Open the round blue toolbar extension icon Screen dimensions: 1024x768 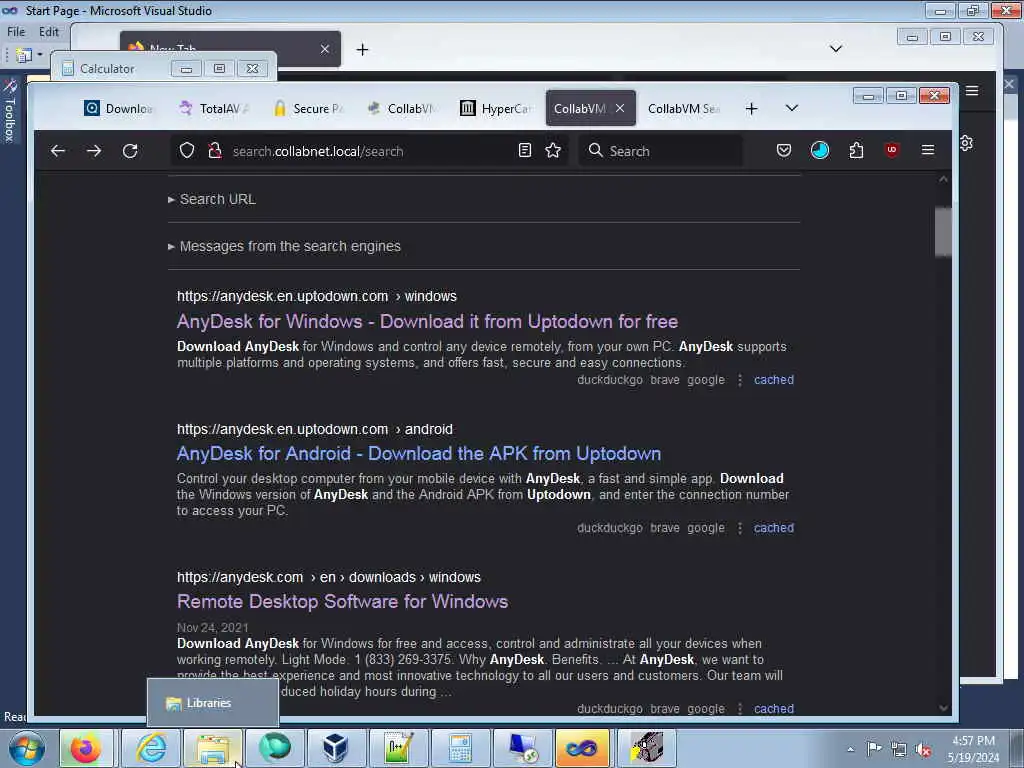820,151
